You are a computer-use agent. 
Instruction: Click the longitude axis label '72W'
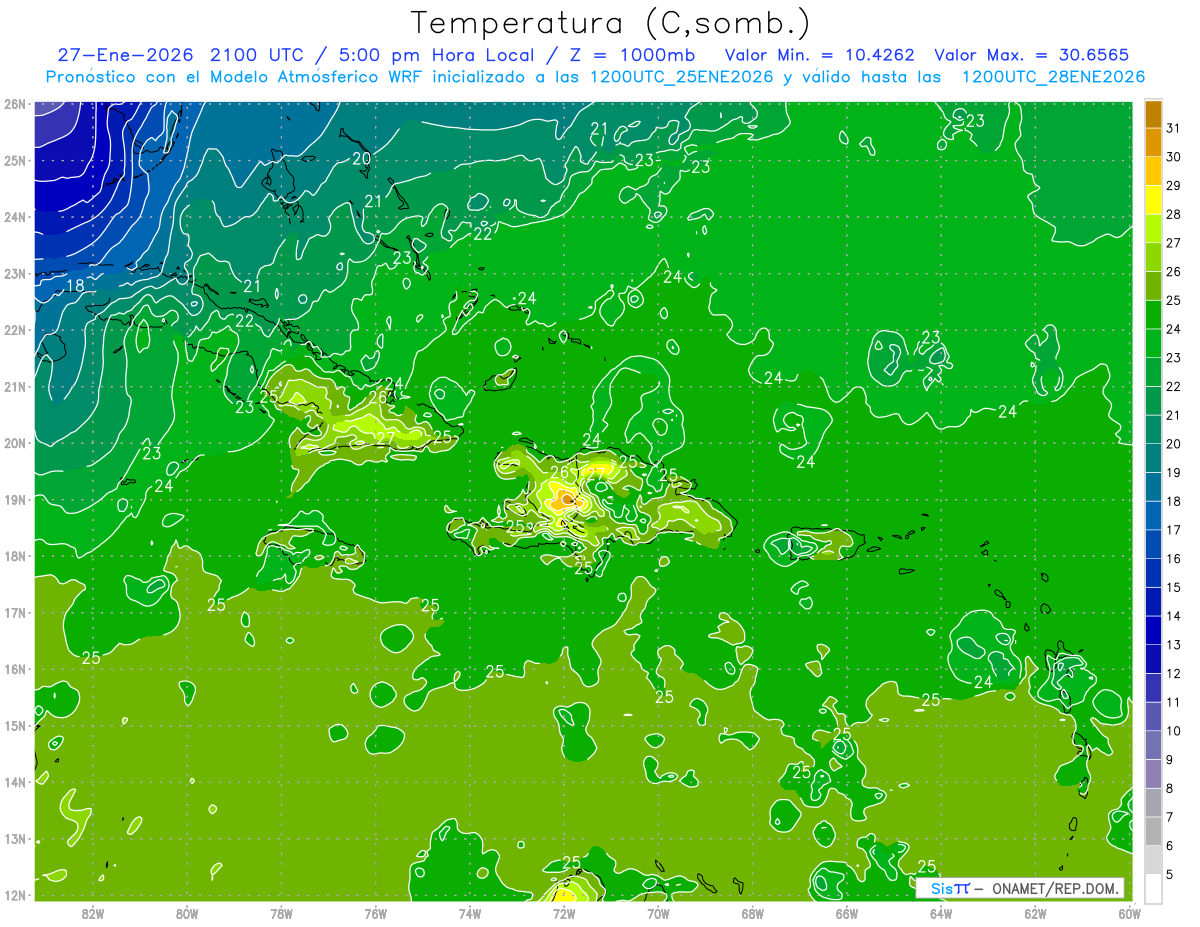click(x=564, y=913)
